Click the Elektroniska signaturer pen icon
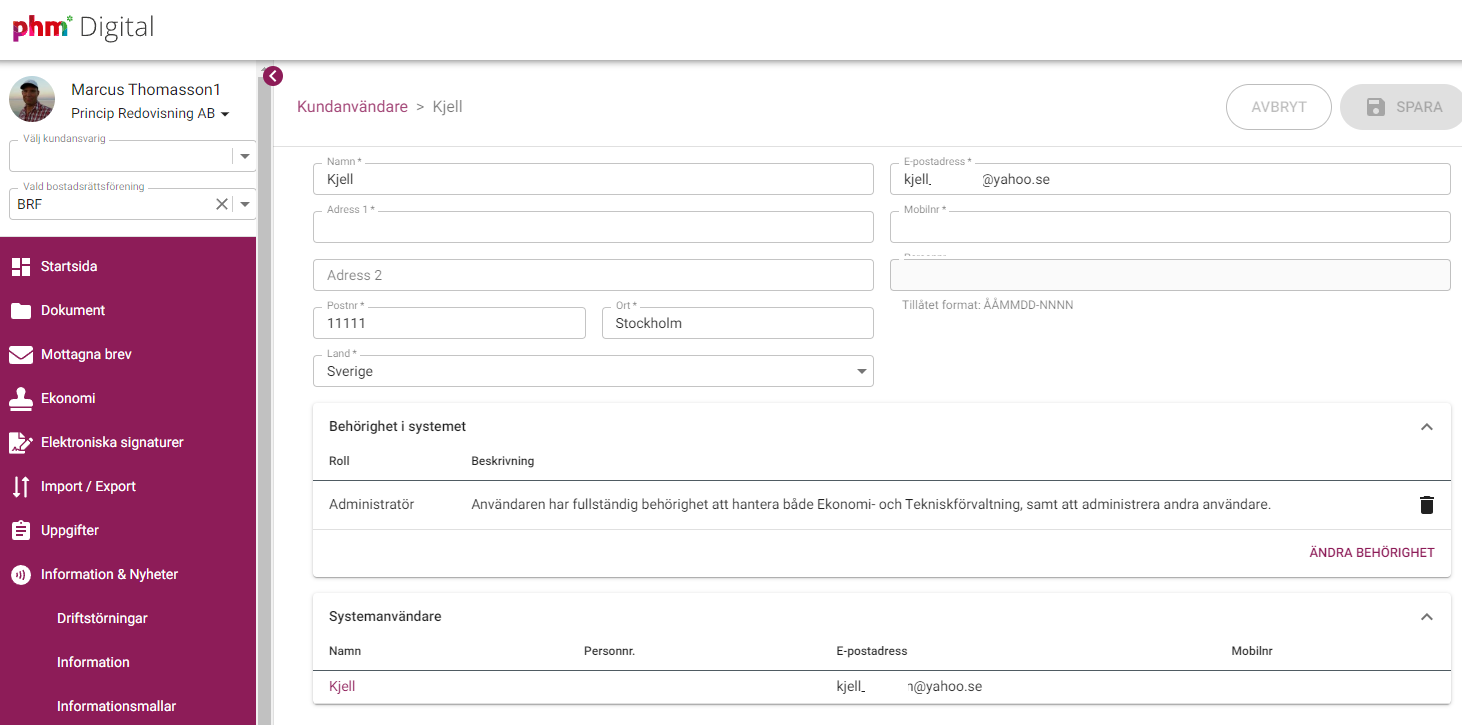The height and width of the screenshot is (725, 1462). [21, 443]
